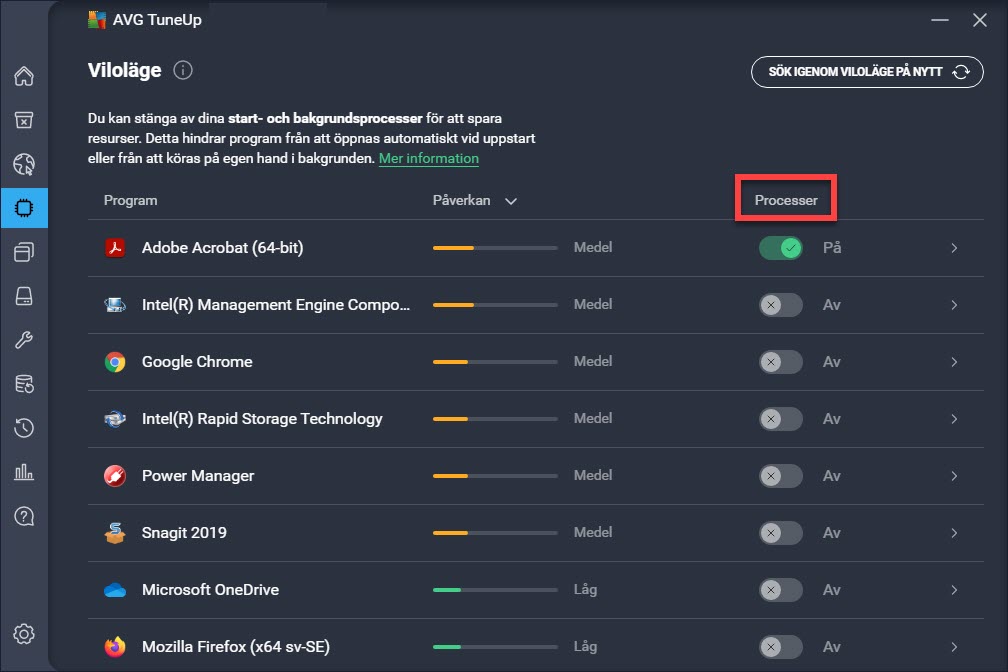Select the Power Manager program name

pyautogui.click(x=198, y=476)
